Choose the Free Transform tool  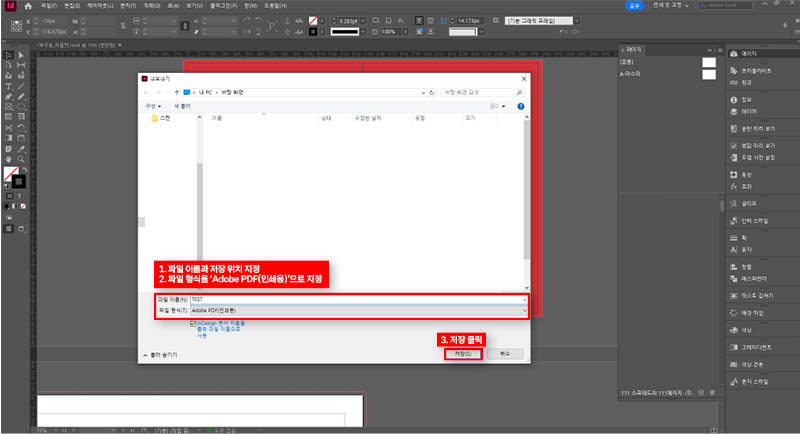point(21,127)
